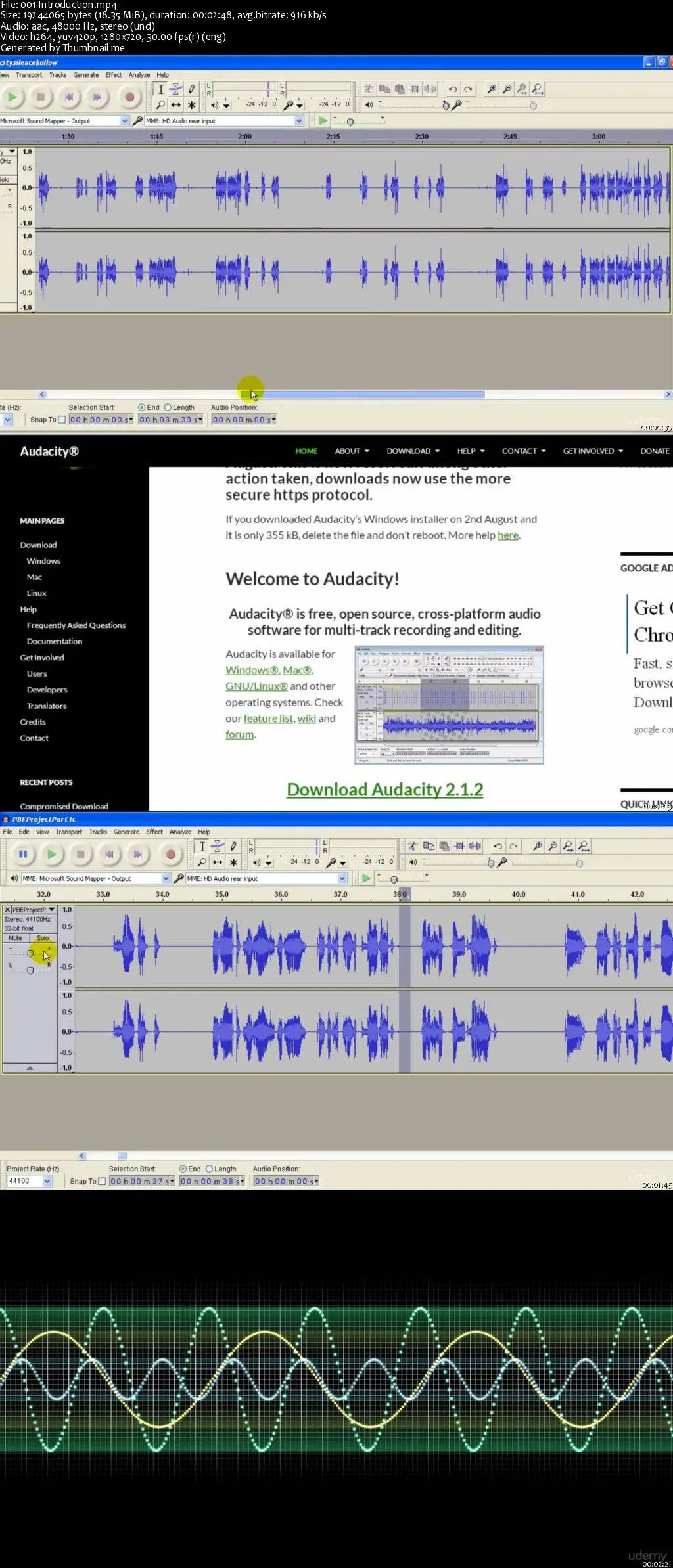The image size is (673, 1568).
Task: Select the Selection tool in PBEProjectPart1c window
Action: [x=202, y=846]
